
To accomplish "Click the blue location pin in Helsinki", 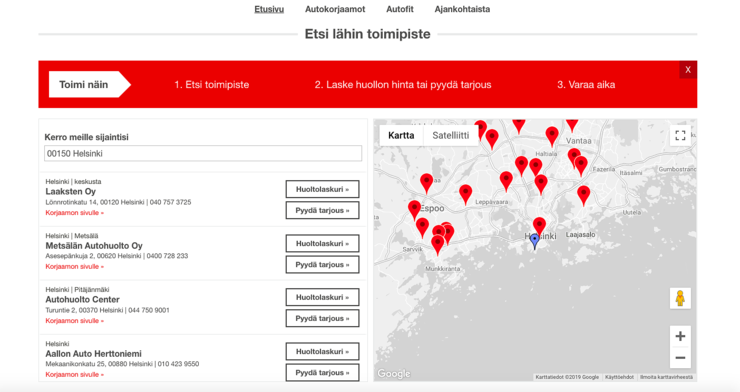I will pos(534,240).
